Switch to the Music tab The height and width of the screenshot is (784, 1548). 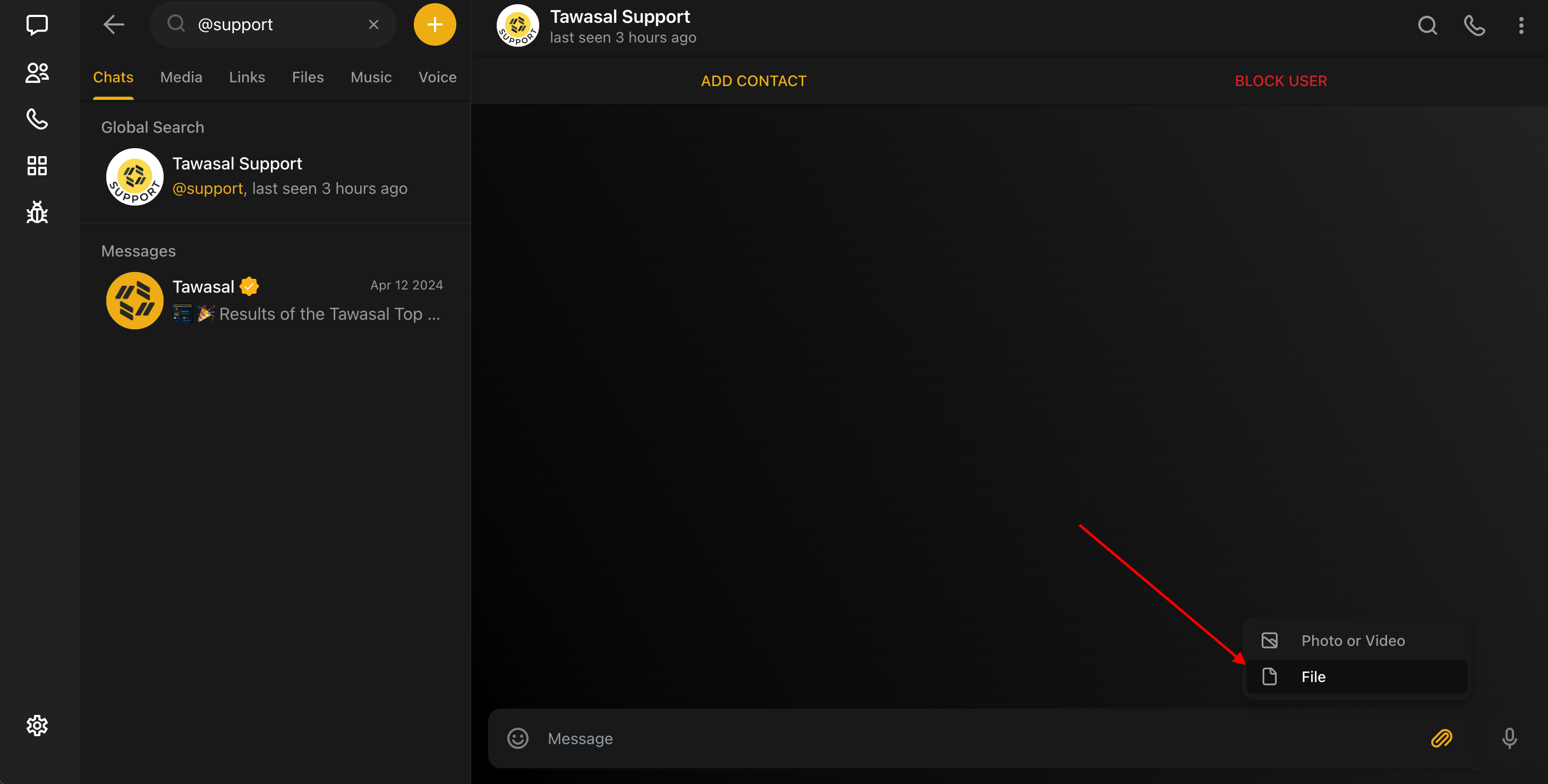(371, 78)
